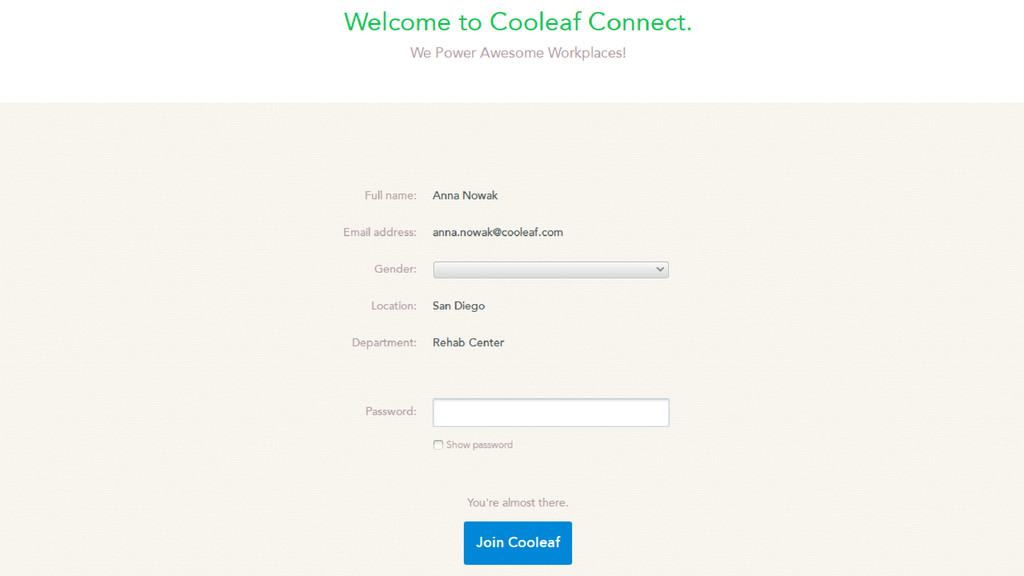Click the 'Department:' label
This screenshot has height=576, width=1024.
click(x=384, y=342)
